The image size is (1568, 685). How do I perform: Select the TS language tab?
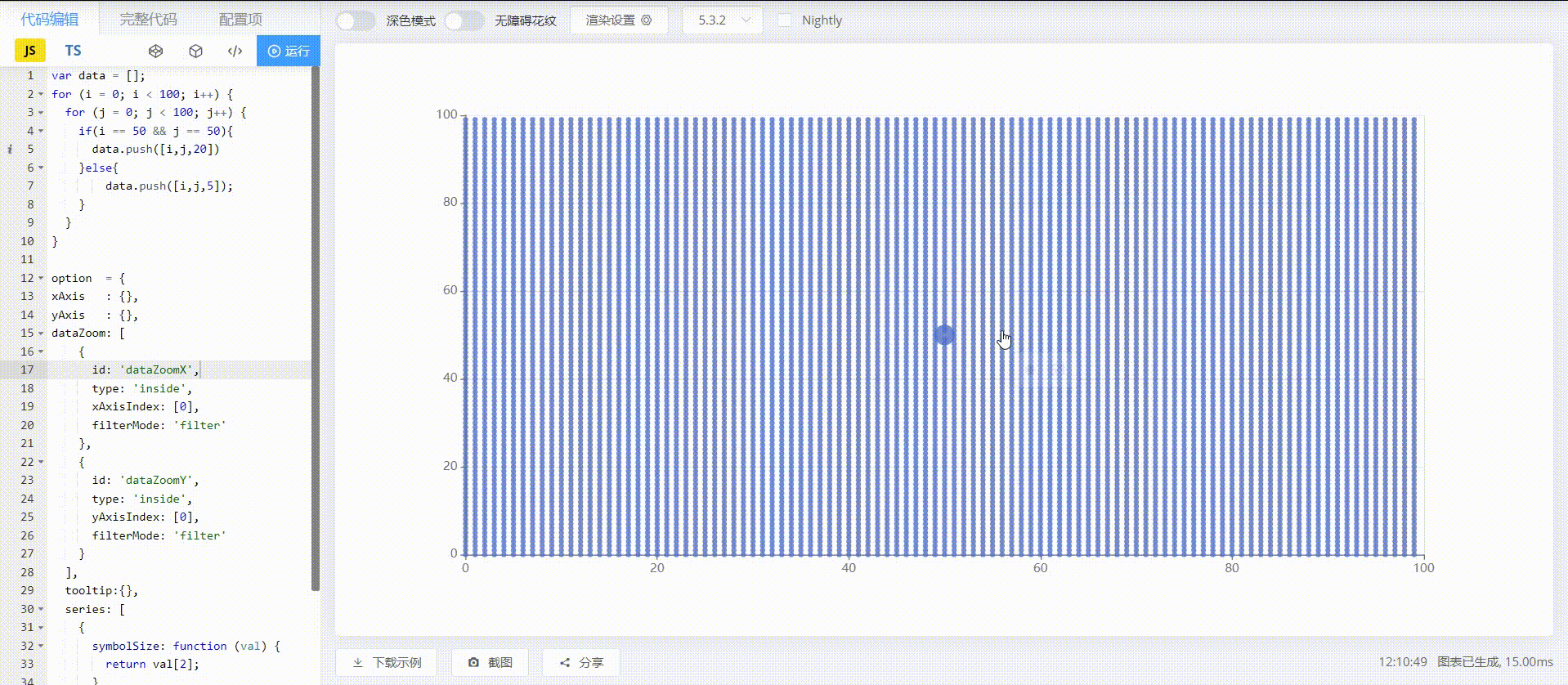click(73, 51)
